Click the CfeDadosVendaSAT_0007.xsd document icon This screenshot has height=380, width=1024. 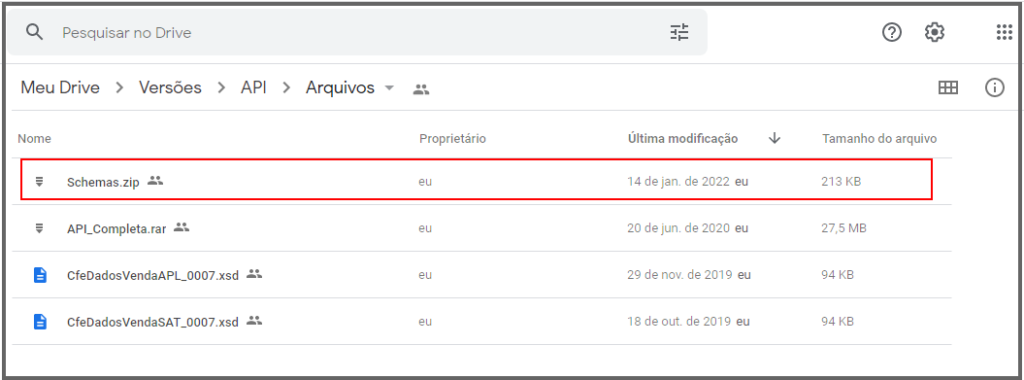tap(40, 321)
